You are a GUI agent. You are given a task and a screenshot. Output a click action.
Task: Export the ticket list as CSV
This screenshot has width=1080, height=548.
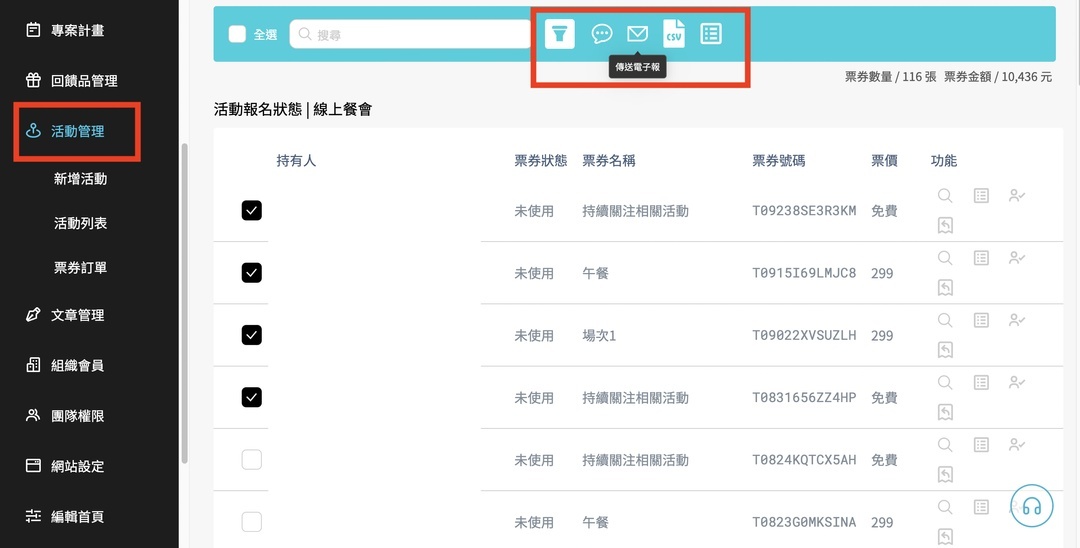tap(674, 34)
